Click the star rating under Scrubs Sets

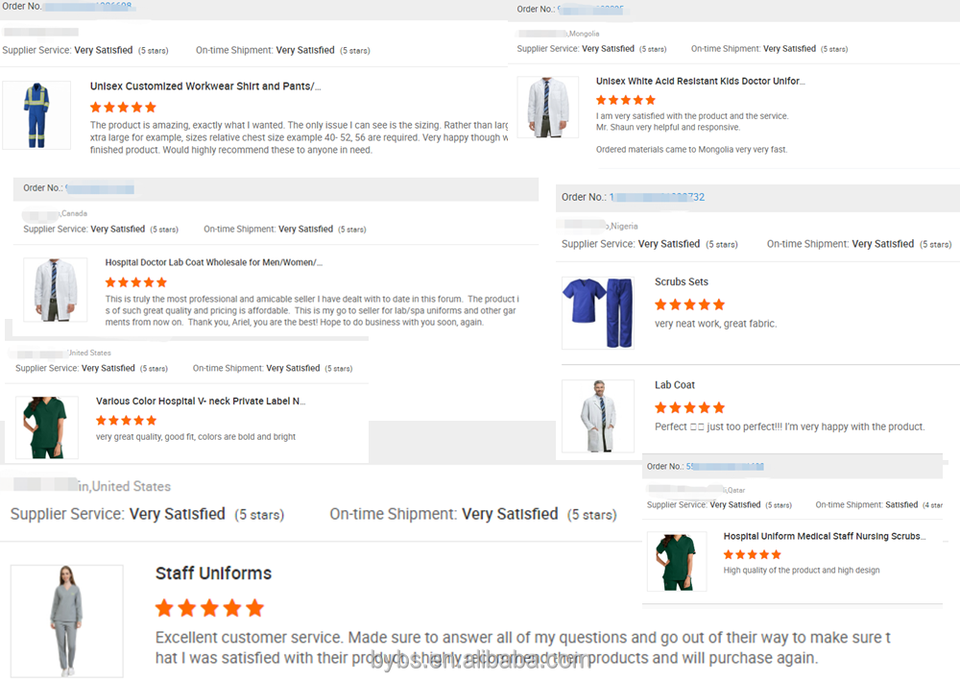[689, 304]
